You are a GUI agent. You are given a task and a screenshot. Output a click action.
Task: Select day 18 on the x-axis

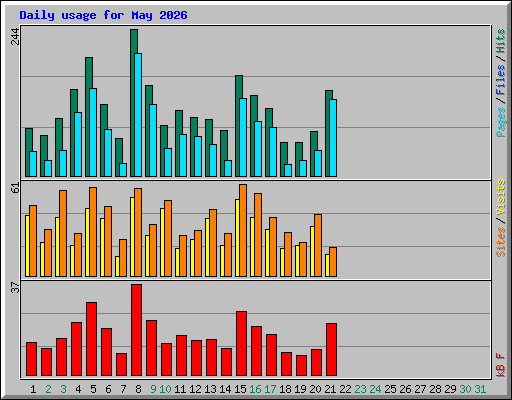pyautogui.click(x=285, y=389)
